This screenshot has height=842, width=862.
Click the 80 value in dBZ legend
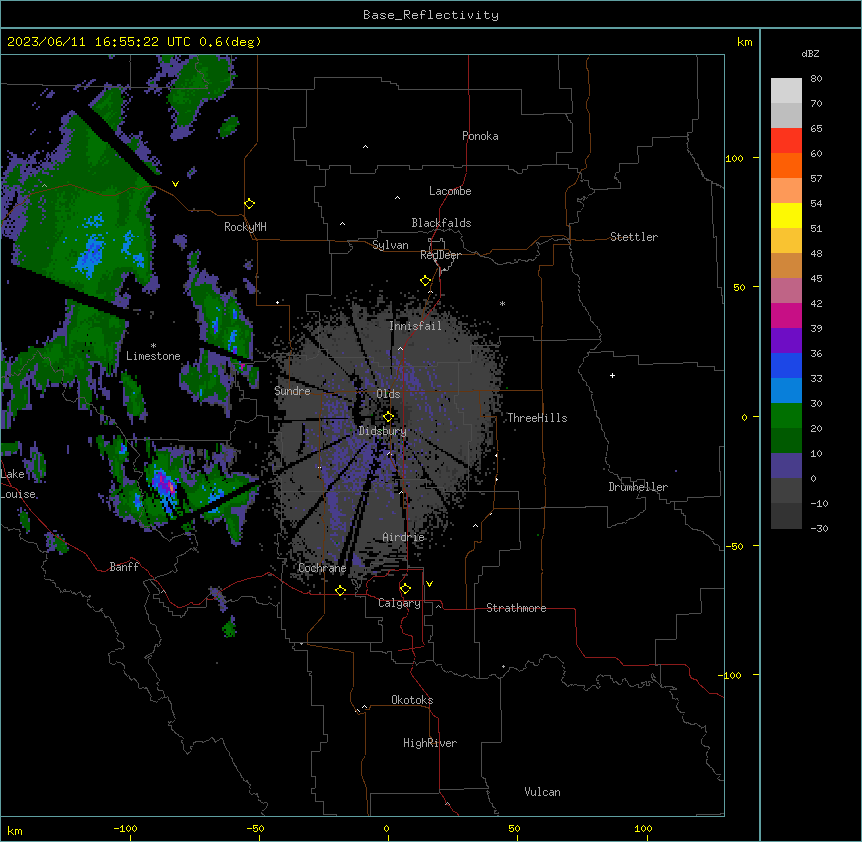point(816,79)
